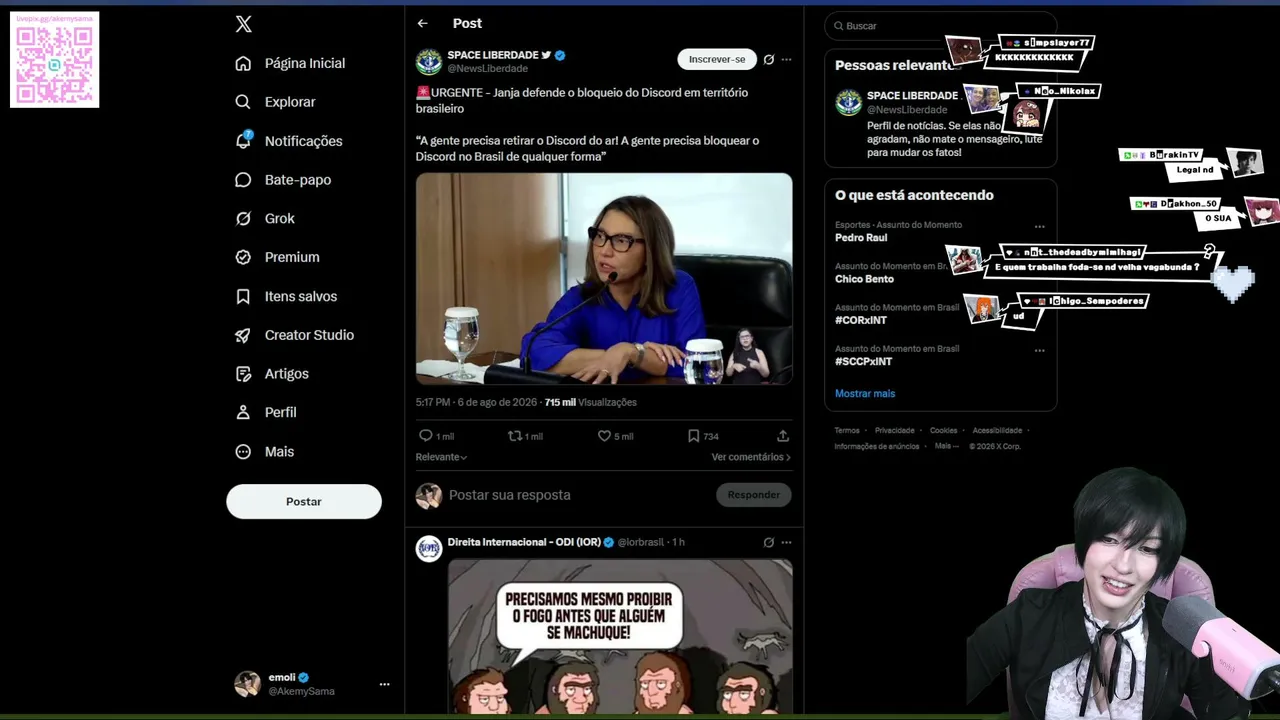Bookmark the post with 734 saves
The height and width of the screenshot is (720, 1280).
point(693,436)
